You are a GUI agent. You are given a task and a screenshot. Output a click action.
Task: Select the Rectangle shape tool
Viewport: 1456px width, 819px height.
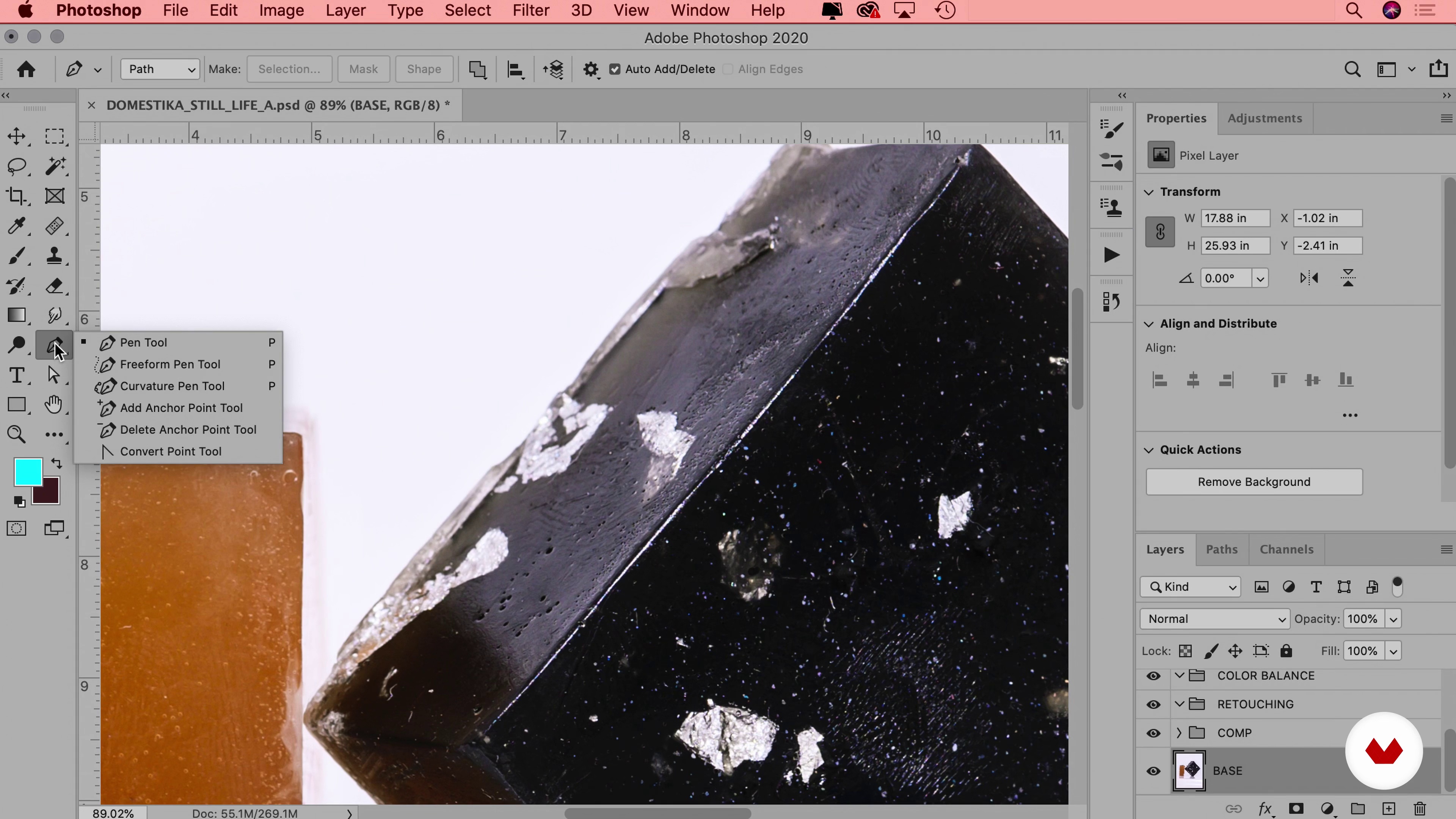pos(16,405)
